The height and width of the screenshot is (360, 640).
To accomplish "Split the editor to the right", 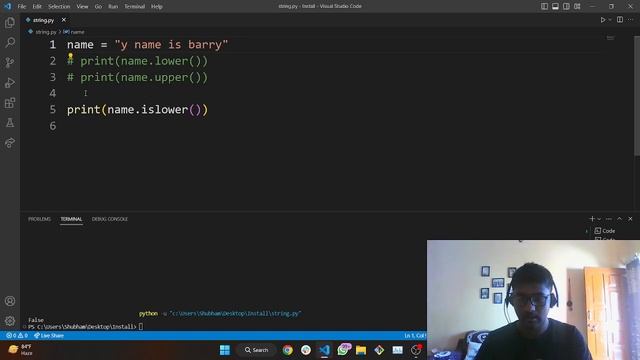I will click(x=620, y=20).
